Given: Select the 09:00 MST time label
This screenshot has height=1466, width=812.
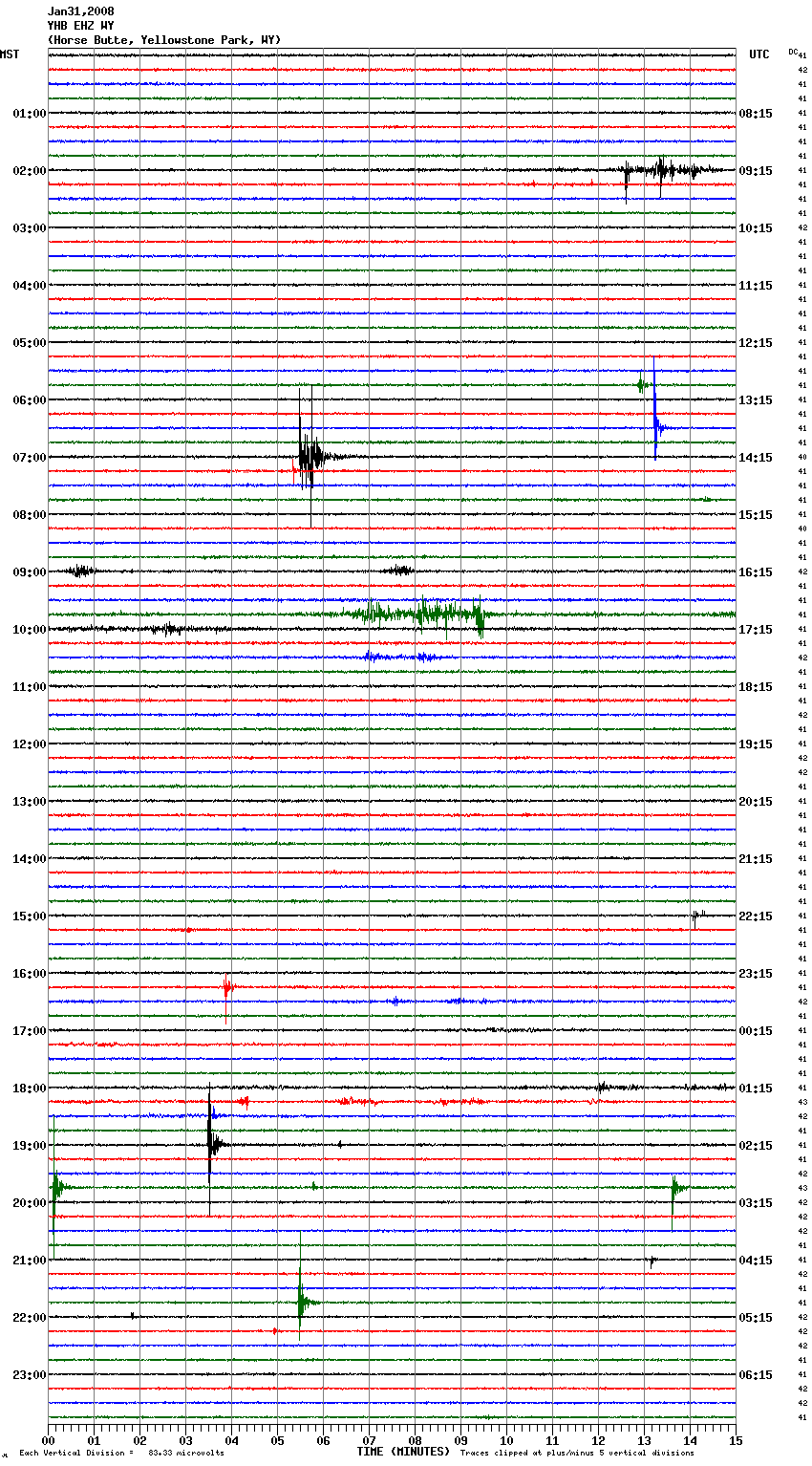Looking at the screenshot, I should pos(30,572).
